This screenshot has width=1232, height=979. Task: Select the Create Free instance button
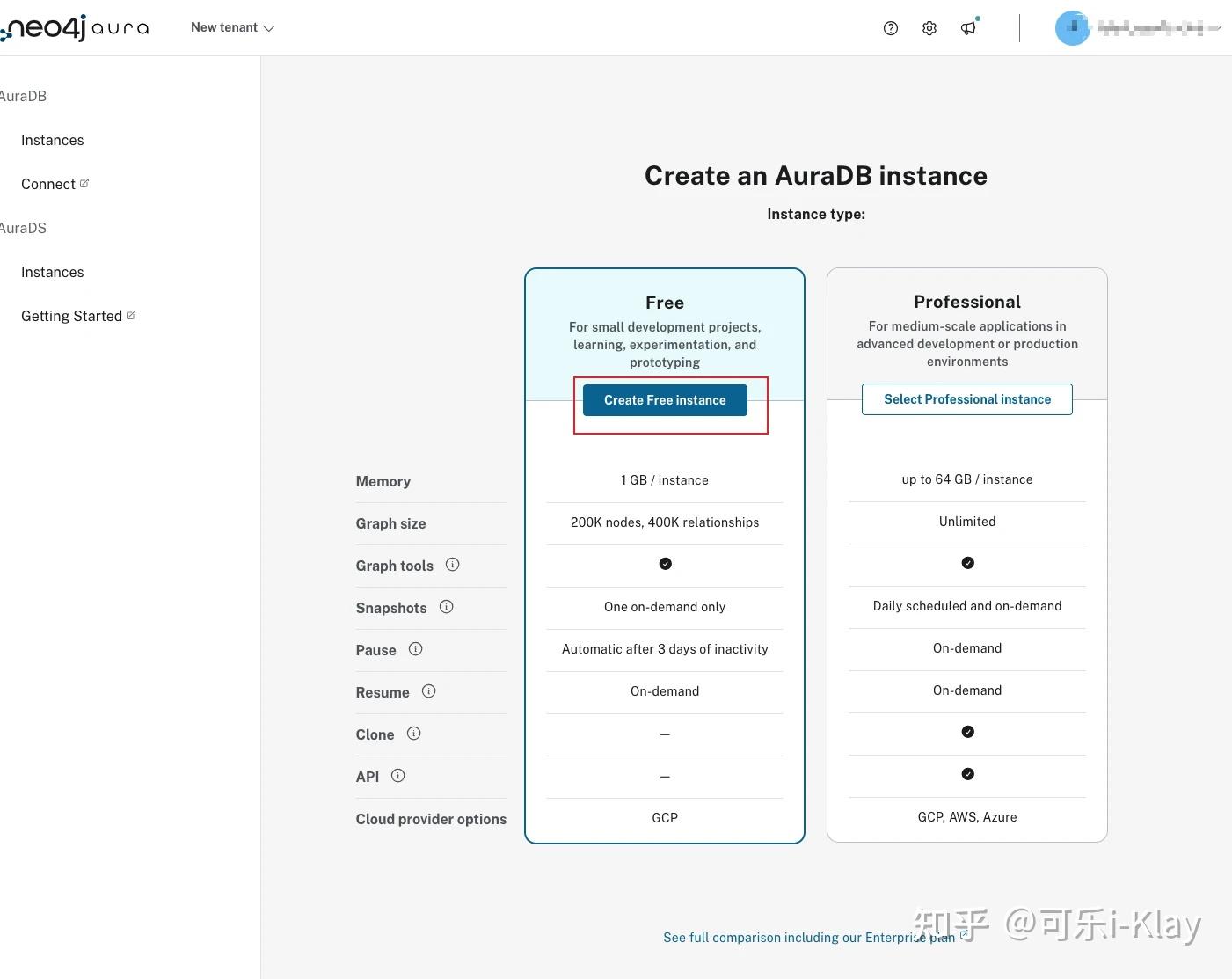(x=664, y=399)
